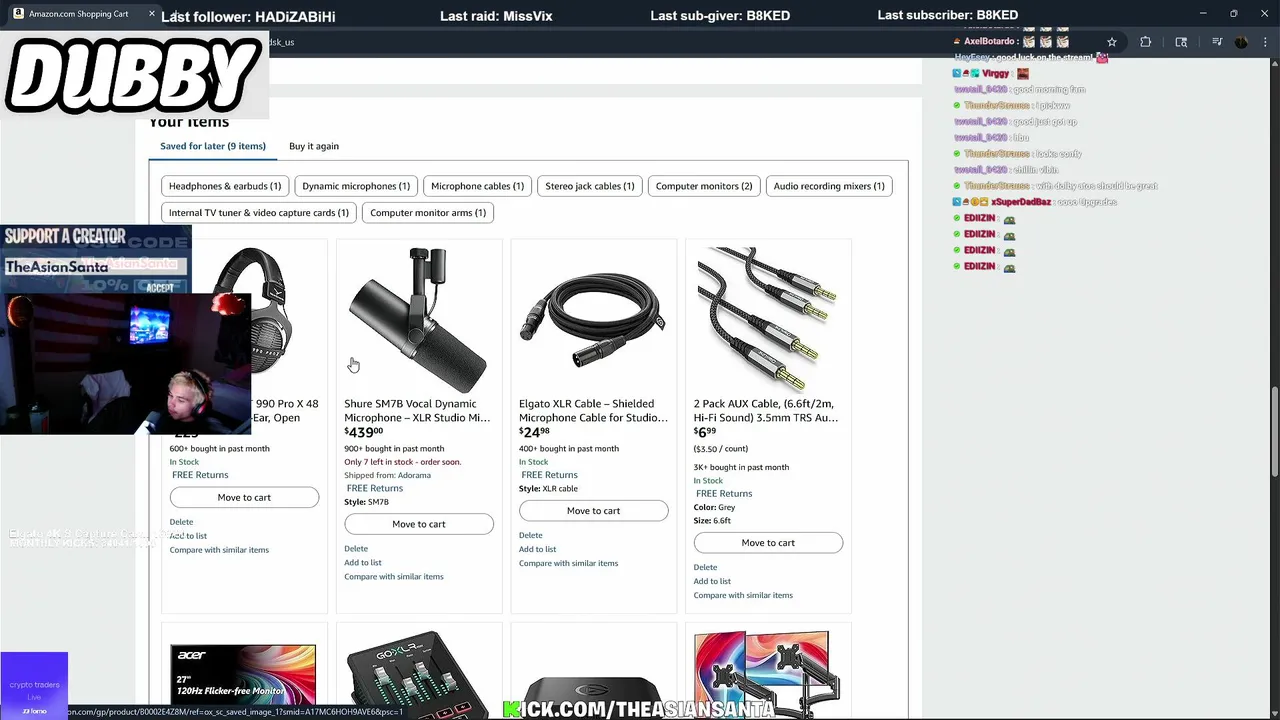Open the Shure SM7B microphone product image
The height and width of the screenshot is (720, 1280).
418,319
